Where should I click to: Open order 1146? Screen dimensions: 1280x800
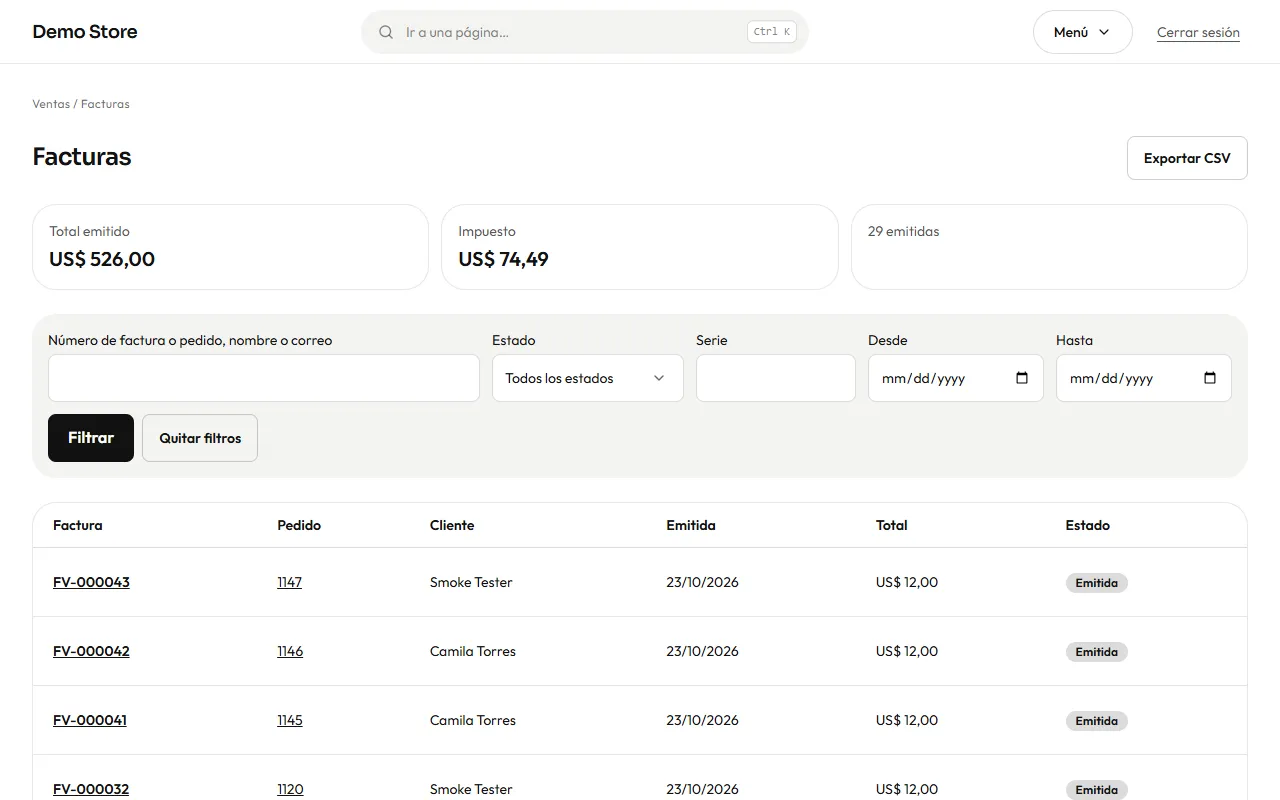290,651
